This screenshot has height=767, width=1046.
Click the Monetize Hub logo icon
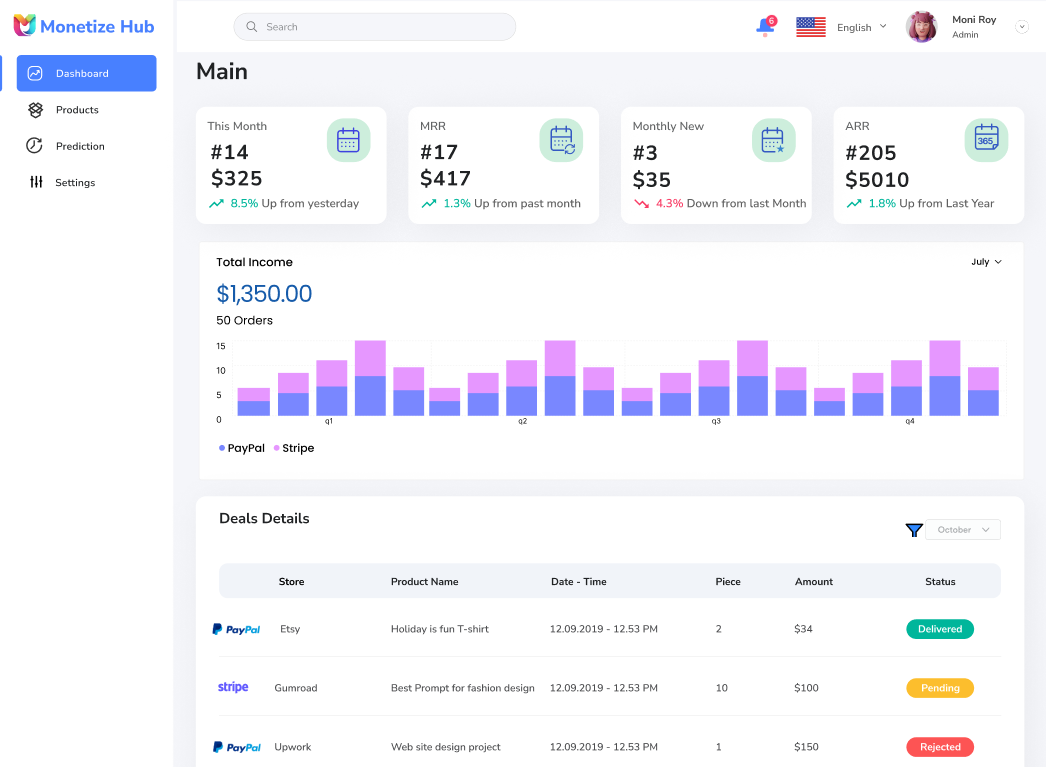25,25
